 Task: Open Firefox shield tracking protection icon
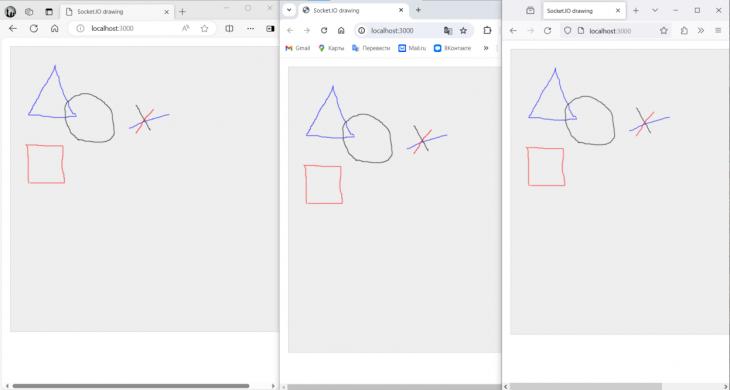[x=567, y=31]
